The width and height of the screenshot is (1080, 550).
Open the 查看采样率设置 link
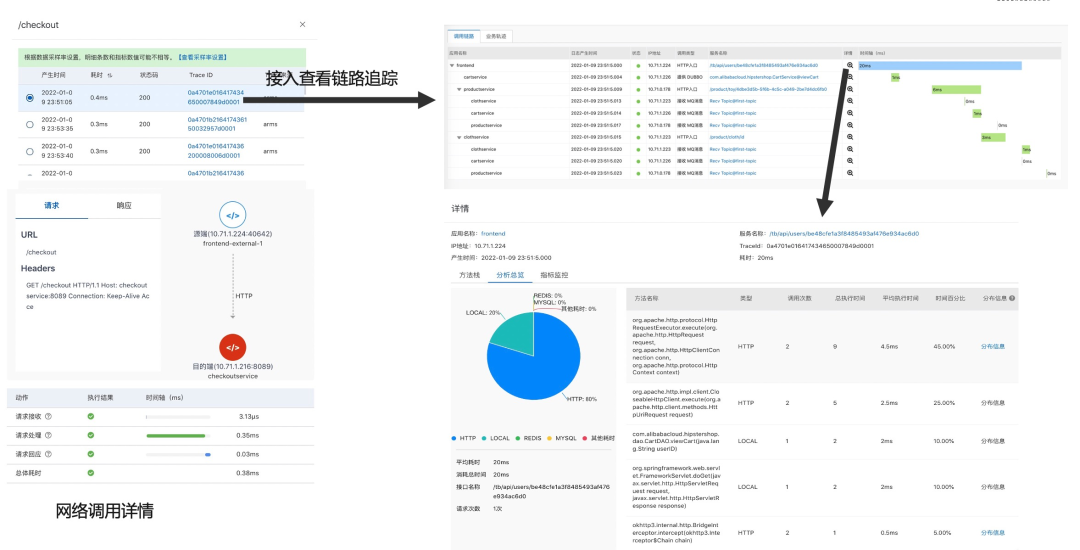202,58
